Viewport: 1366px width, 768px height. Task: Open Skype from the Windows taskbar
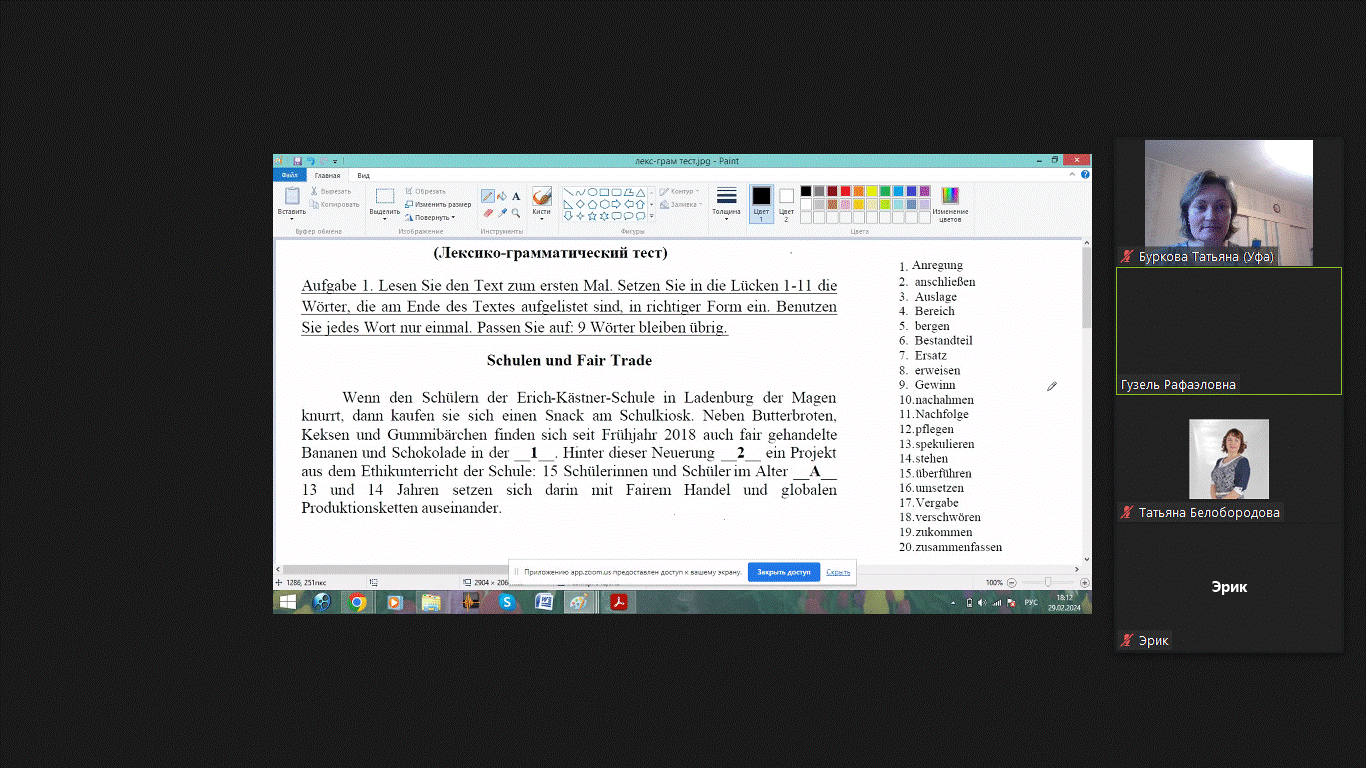[x=507, y=602]
